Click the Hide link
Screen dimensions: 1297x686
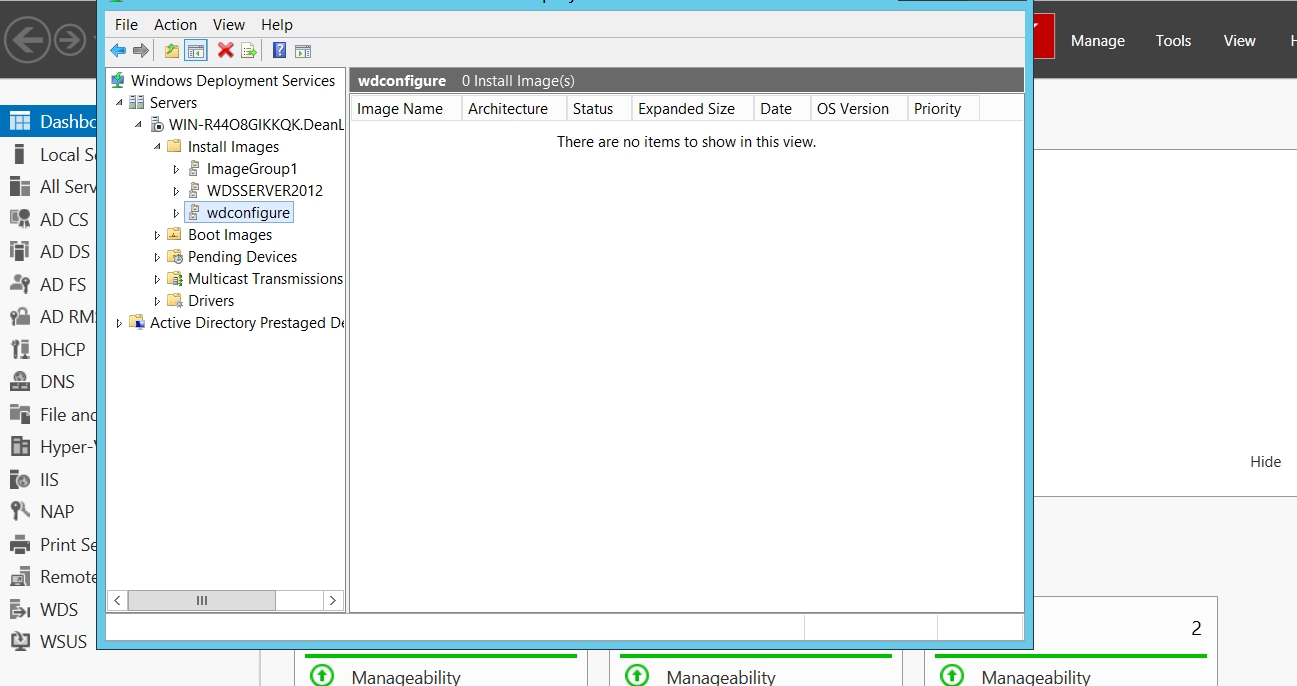coord(1265,462)
